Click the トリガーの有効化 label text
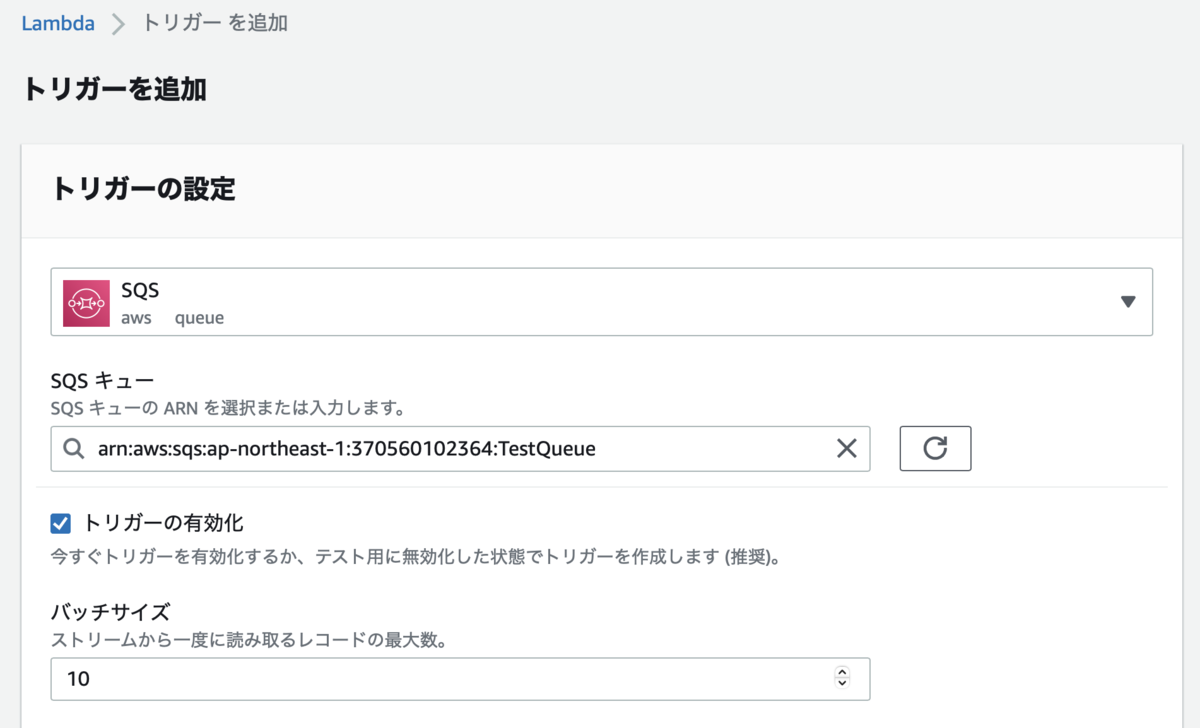1200x728 pixels. [164, 523]
